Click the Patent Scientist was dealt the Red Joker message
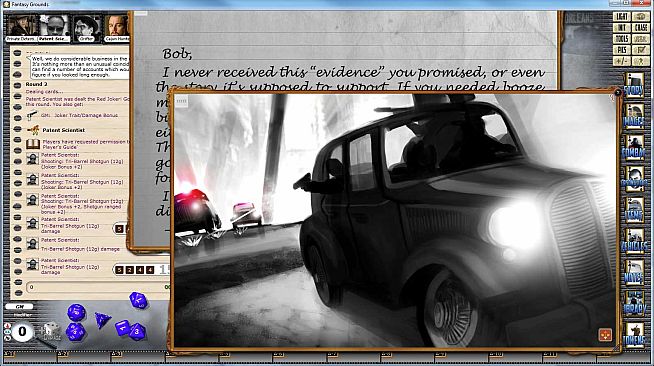Viewport: 654px width, 366px height. pyautogui.click(x=77, y=101)
